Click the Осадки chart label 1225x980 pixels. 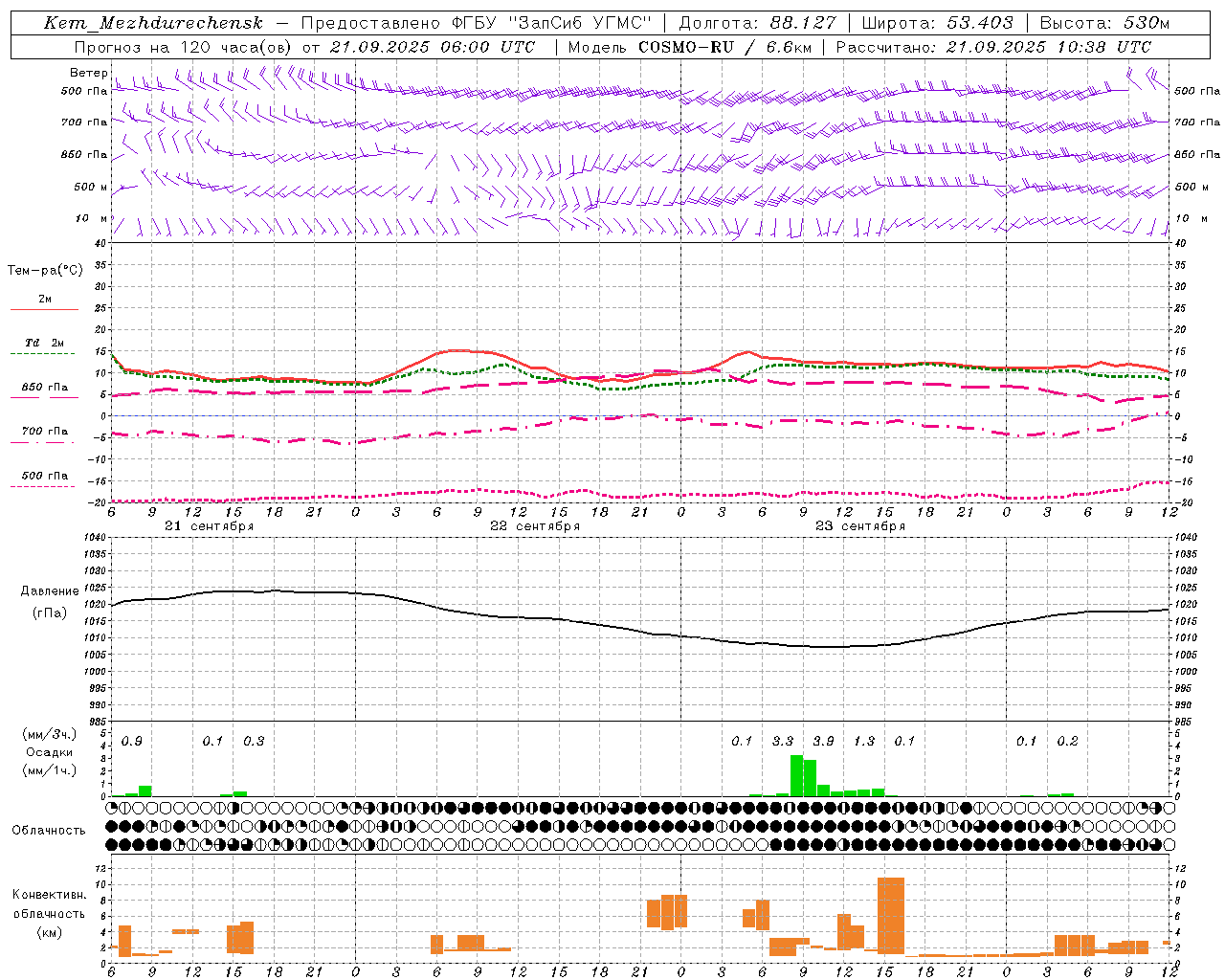point(50,752)
